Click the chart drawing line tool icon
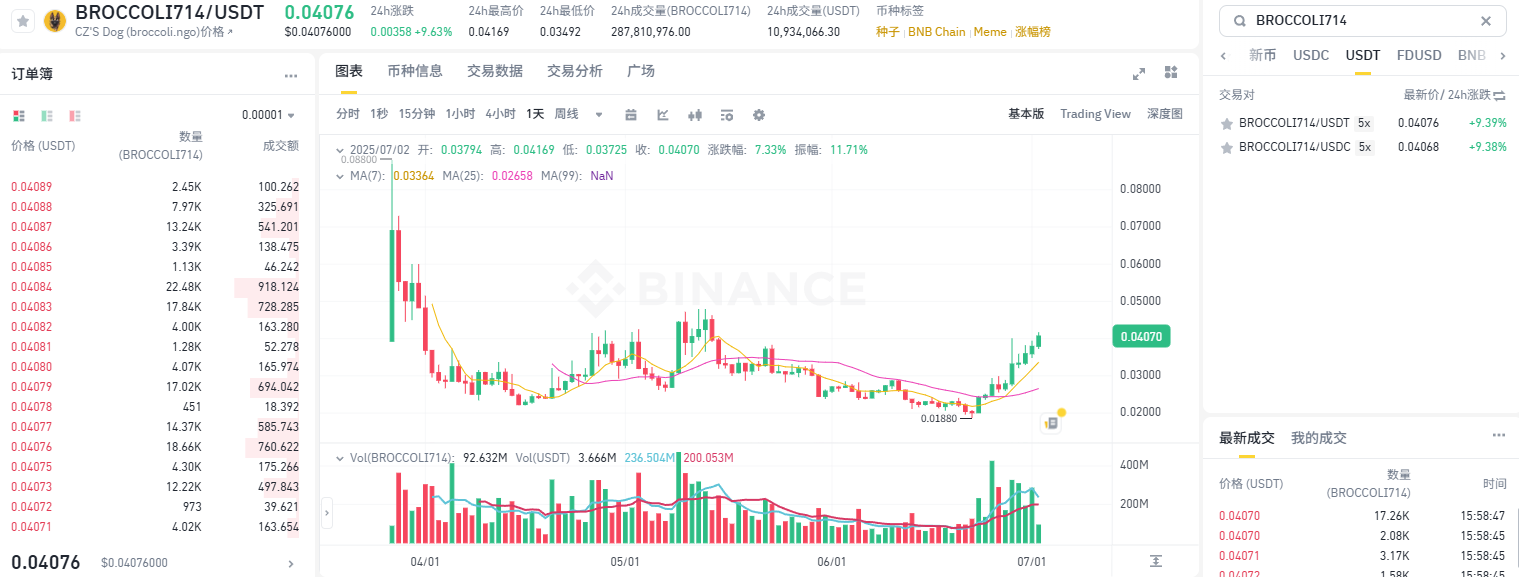Viewport: 1519px width, 577px height. [x=663, y=114]
